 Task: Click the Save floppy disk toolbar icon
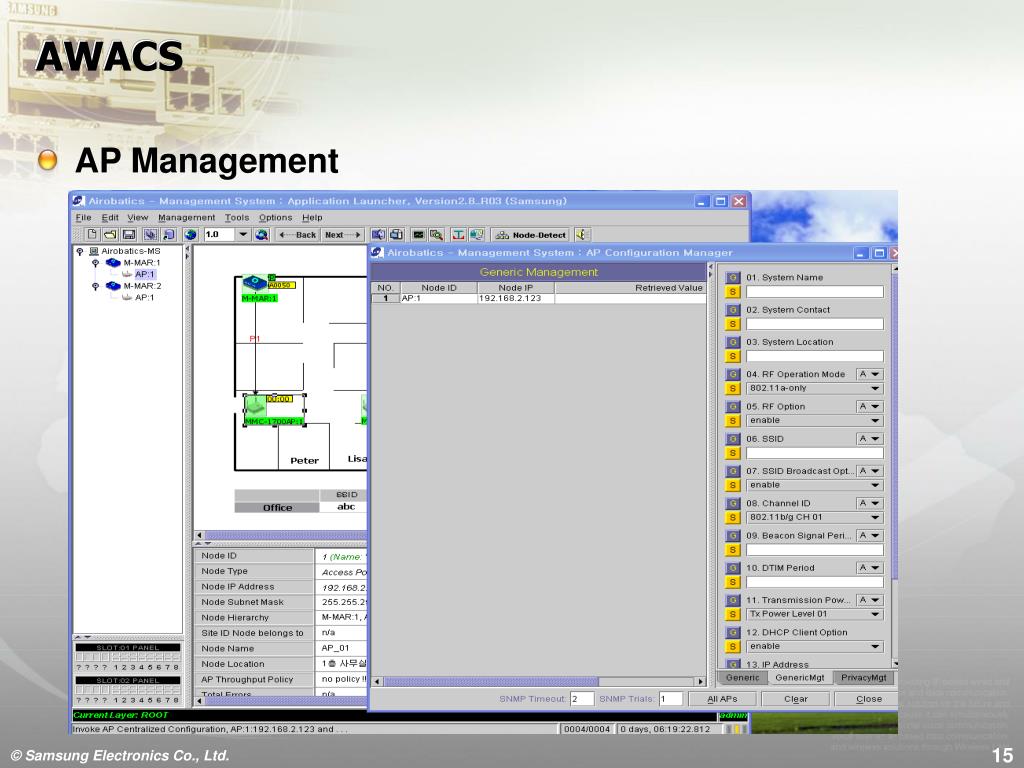(x=129, y=234)
